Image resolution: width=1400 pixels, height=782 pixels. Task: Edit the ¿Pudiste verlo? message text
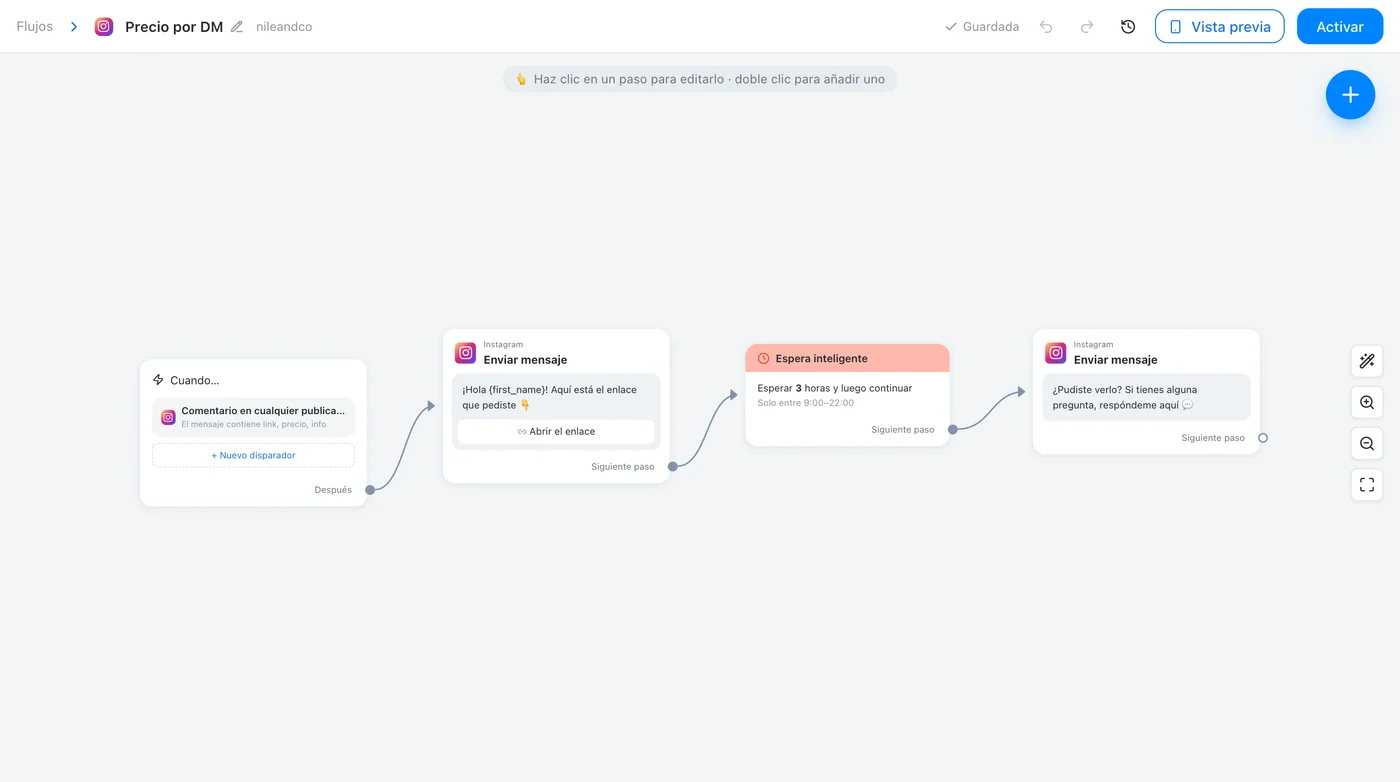(1124, 397)
